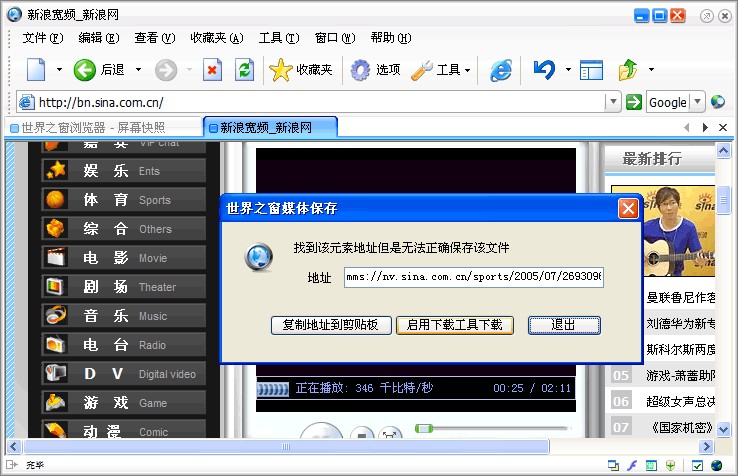This screenshot has width=738, height=476.
Task: Open ranking link 刘德华为新专
Action: pos(681,323)
